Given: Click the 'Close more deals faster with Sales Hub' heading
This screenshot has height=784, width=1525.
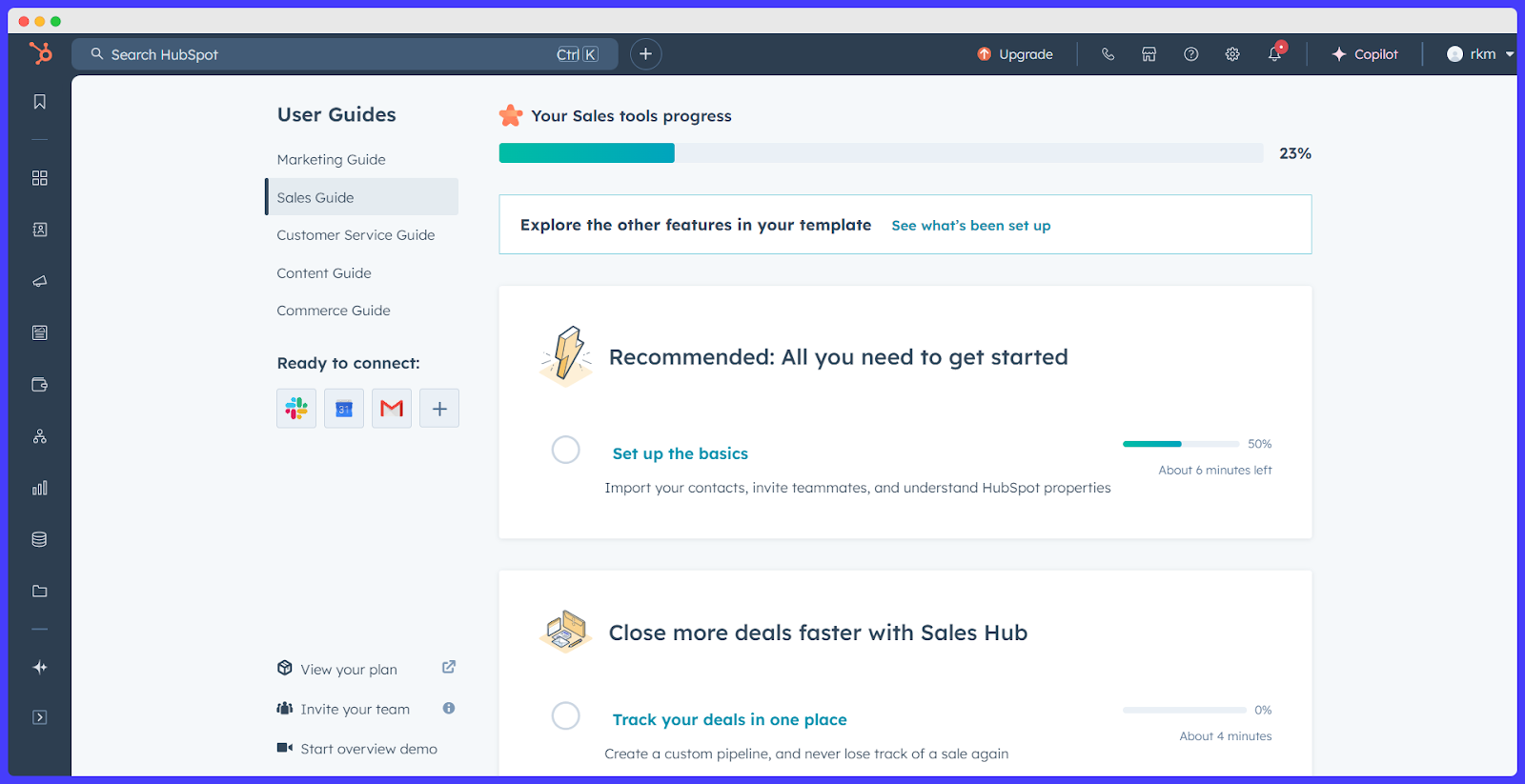Looking at the screenshot, I should 819,633.
